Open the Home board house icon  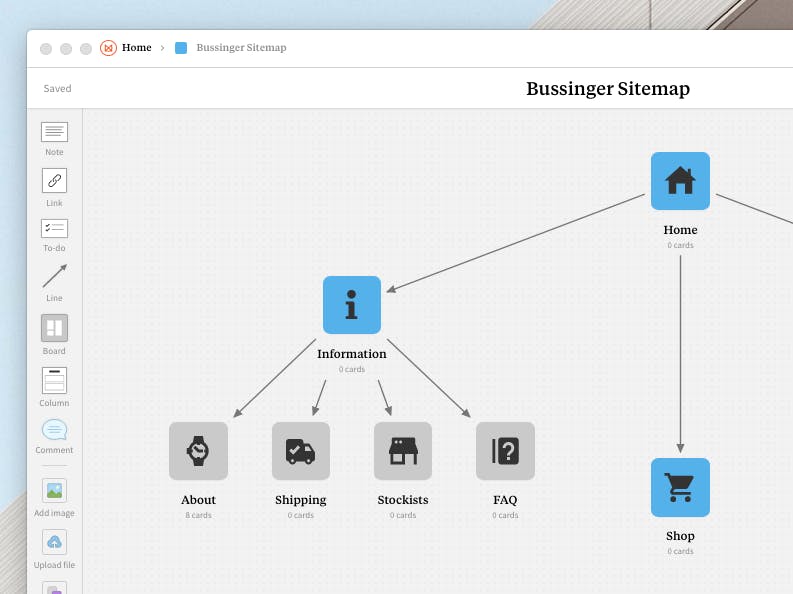coord(680,181)
